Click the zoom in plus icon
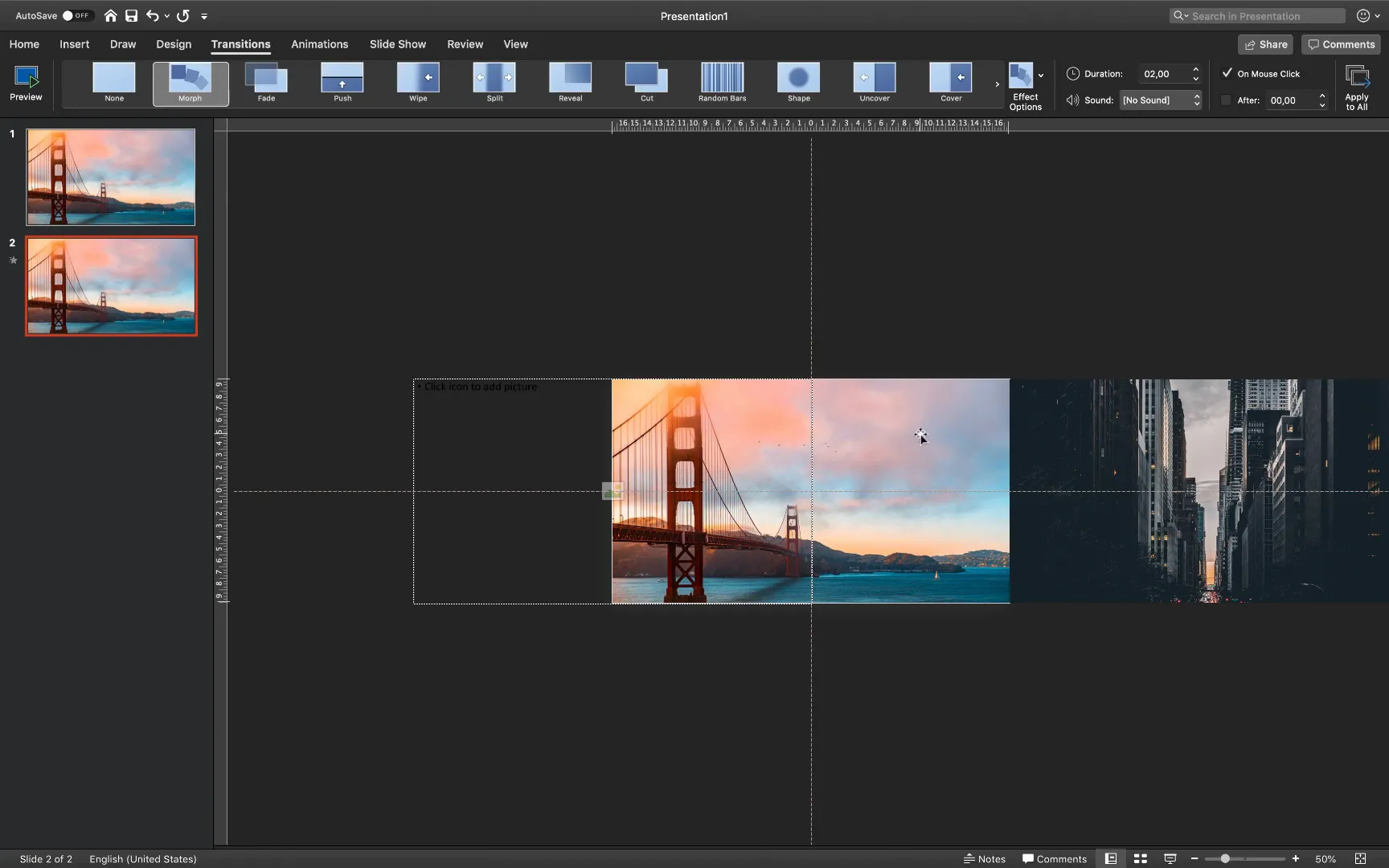Image resolution: width=1389 pixels, height=868 pixels. click(1295, 858)
